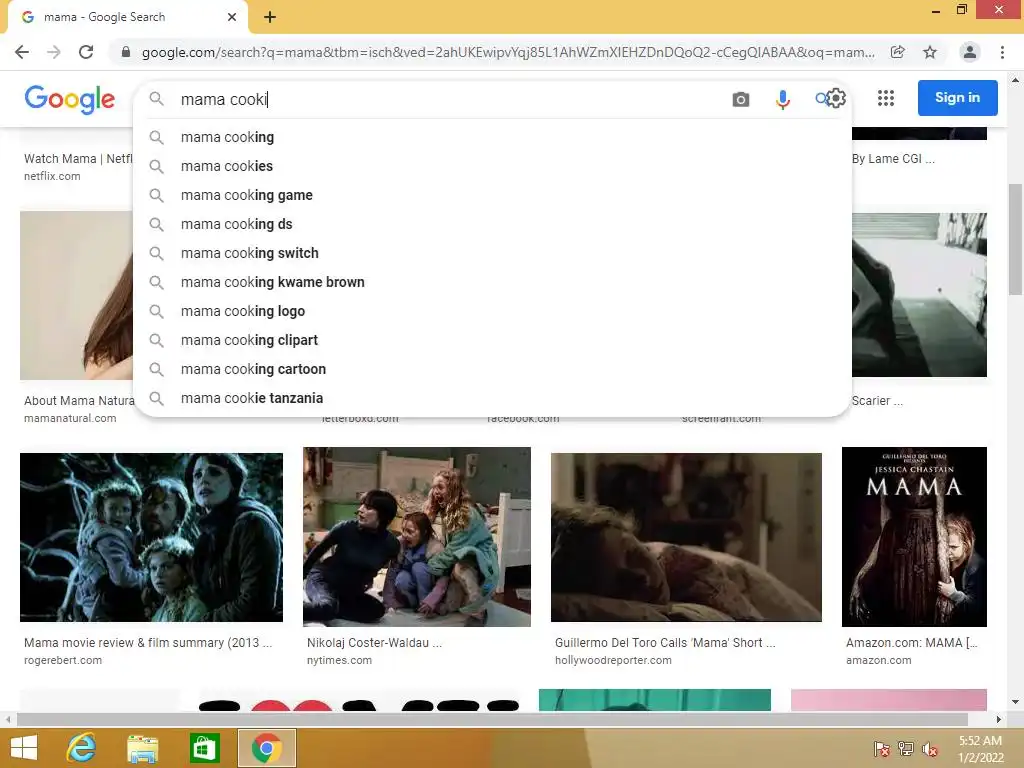Choose suggestion 'mama cooking clipart'
The height and width of the screenshot is (768, 1024).
492,340
